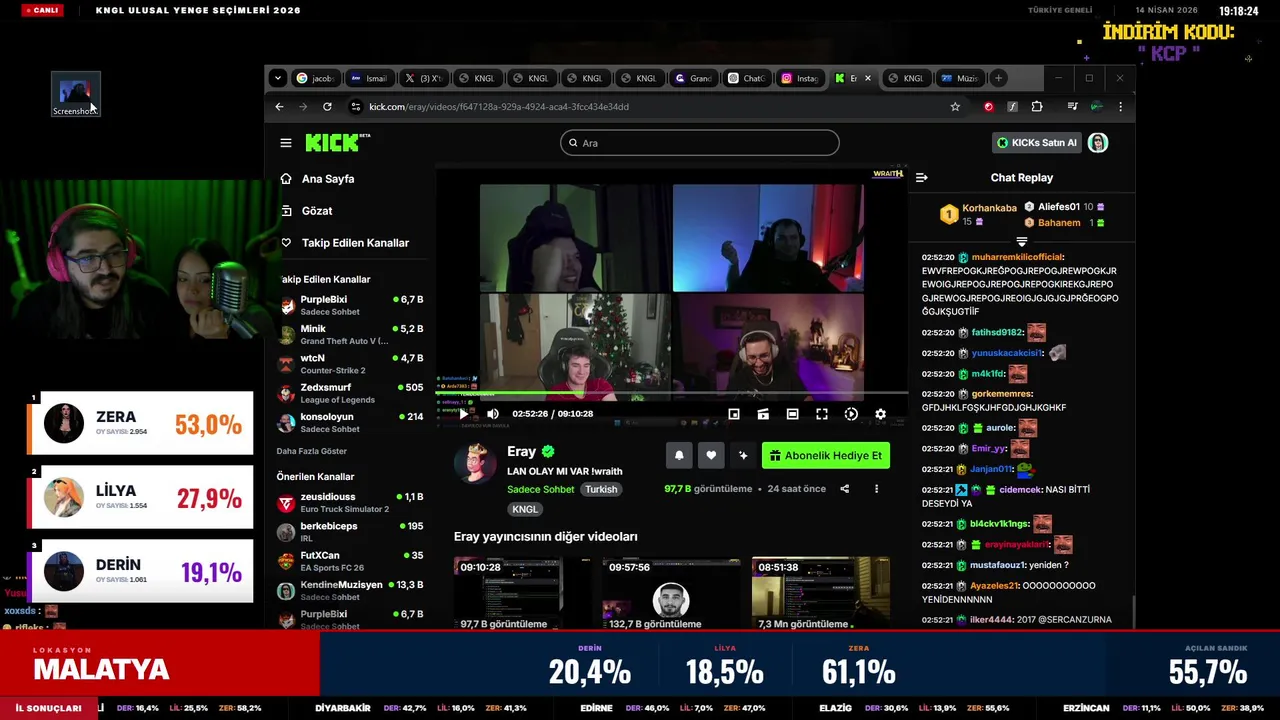
Task: Click the KICKs coin icon
Action: (x=1002, y=143)
